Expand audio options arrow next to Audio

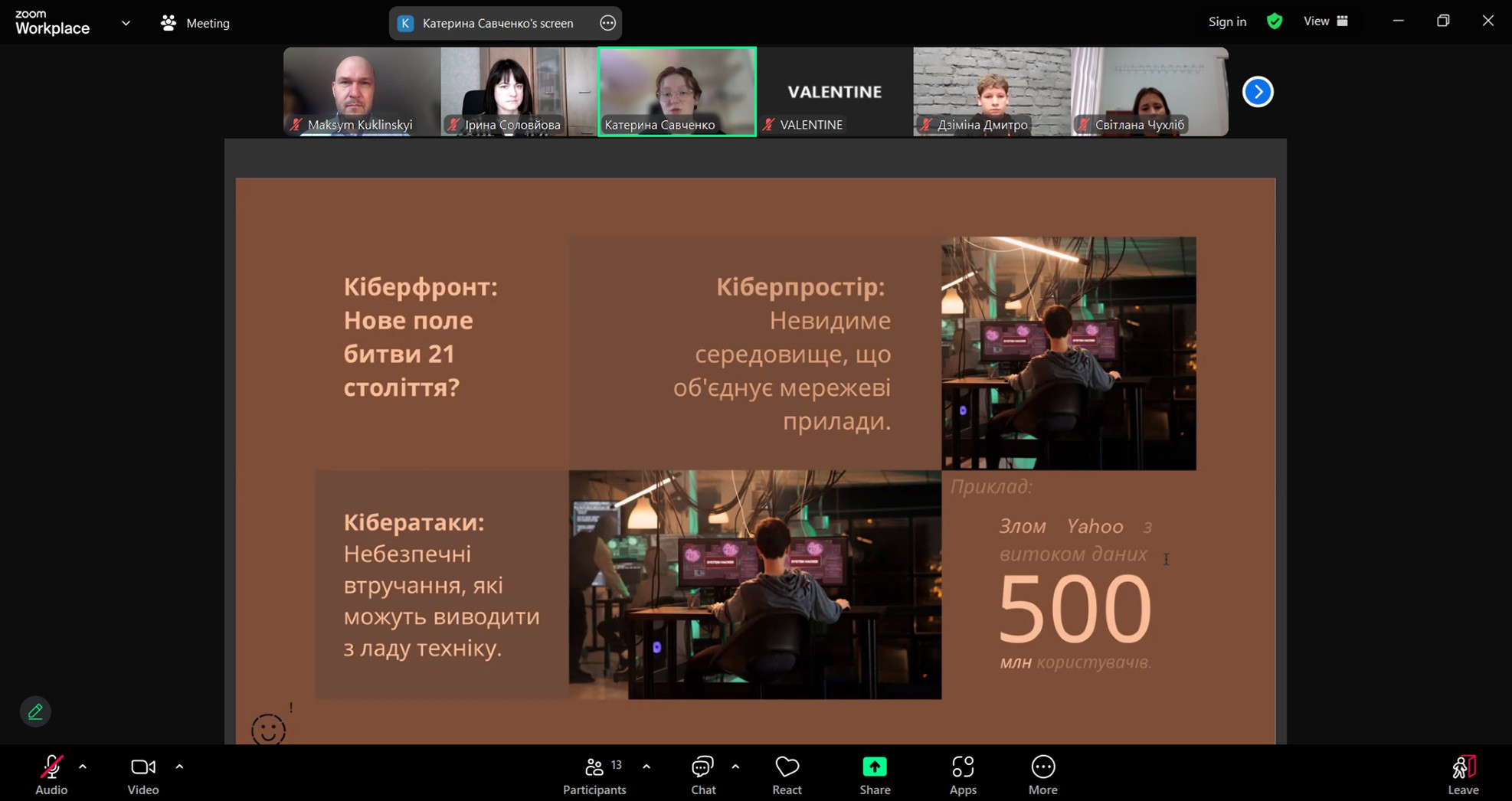(83, 767)
